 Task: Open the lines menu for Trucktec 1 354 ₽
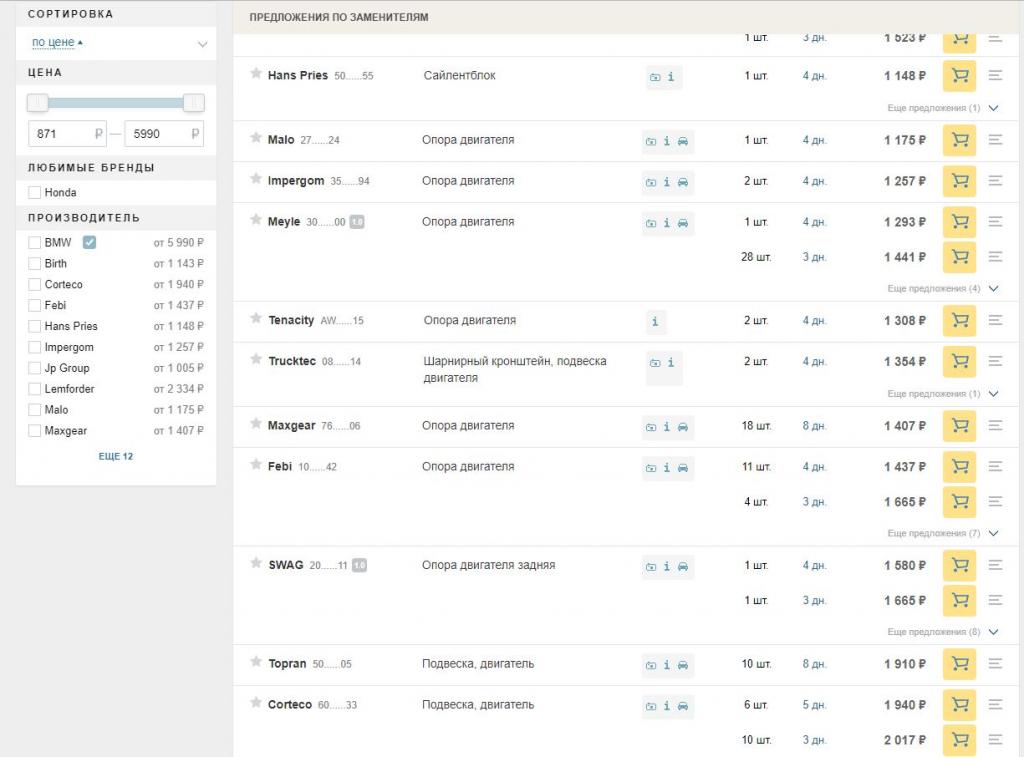(x=995, y=361)
